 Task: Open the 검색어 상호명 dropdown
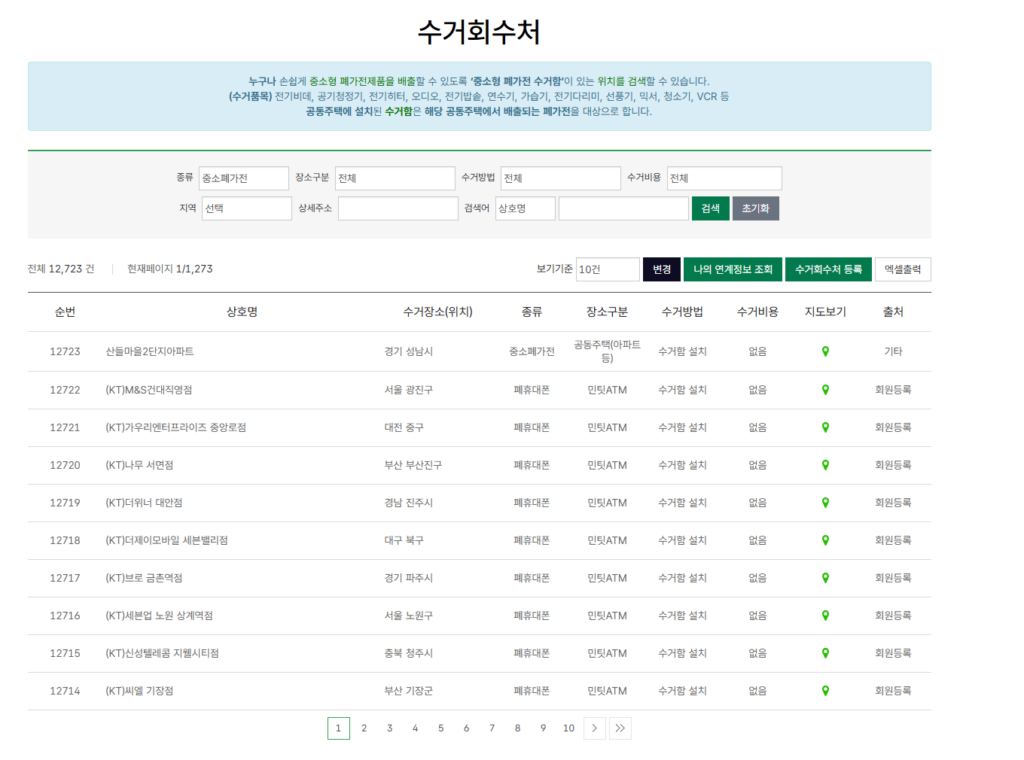[525, 208]
